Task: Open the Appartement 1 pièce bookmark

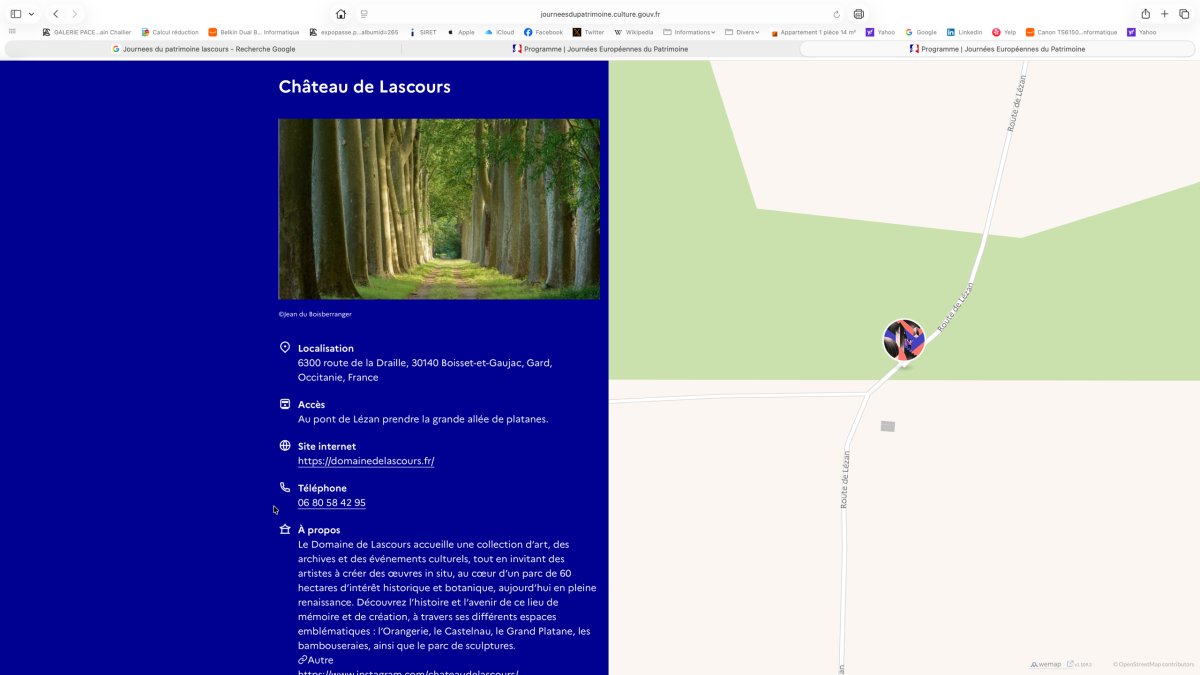Action: 813,32
